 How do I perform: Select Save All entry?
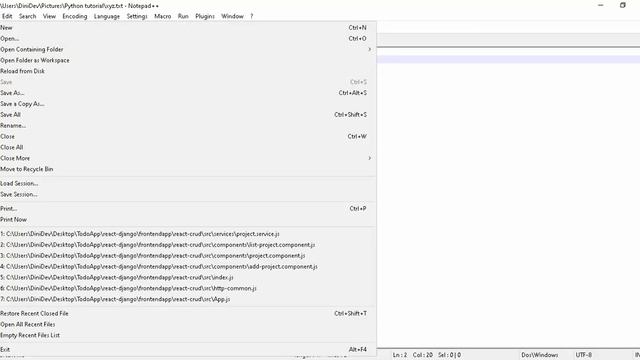point(188,115)
